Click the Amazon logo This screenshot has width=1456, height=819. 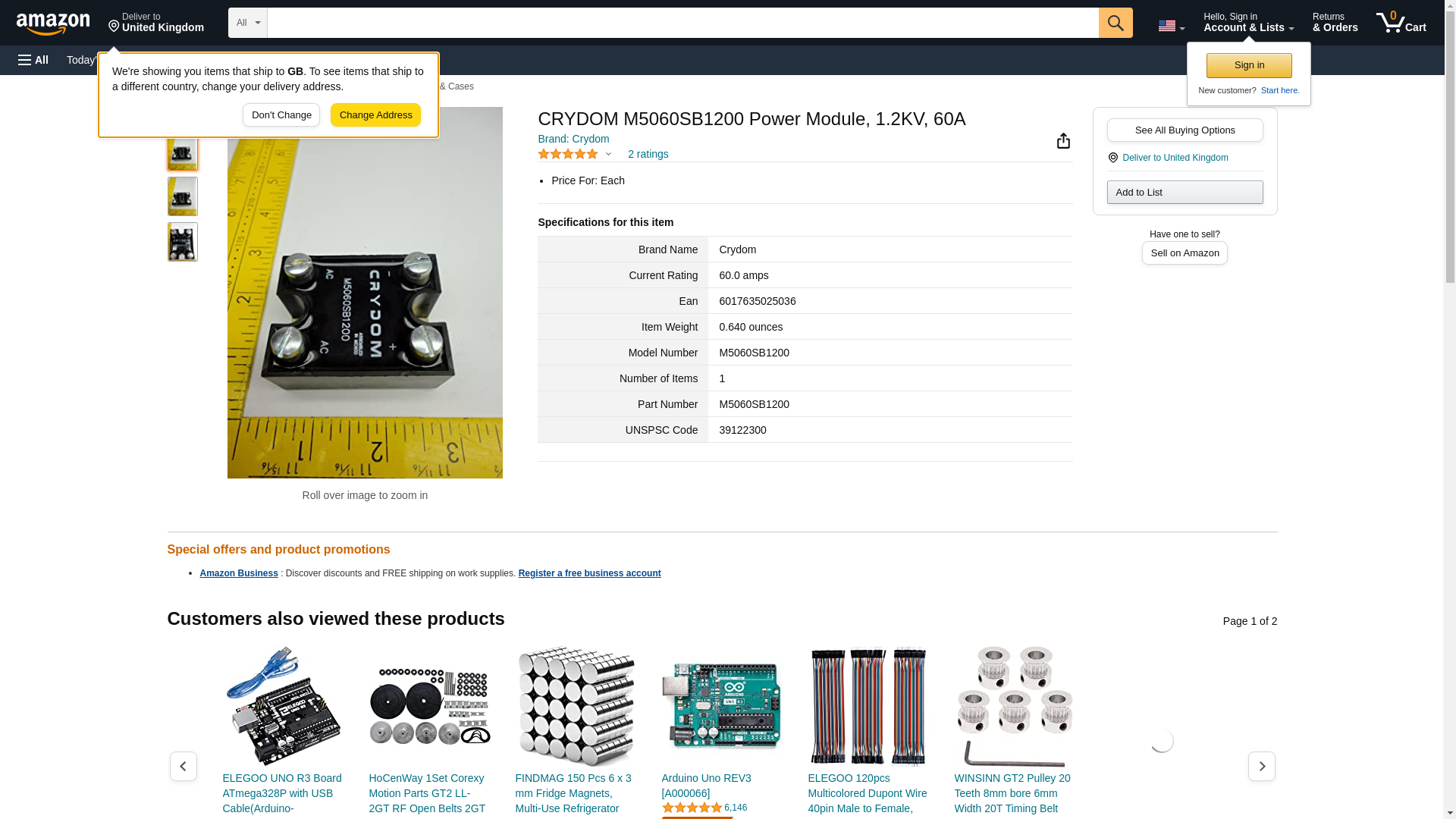pos(53,24)
